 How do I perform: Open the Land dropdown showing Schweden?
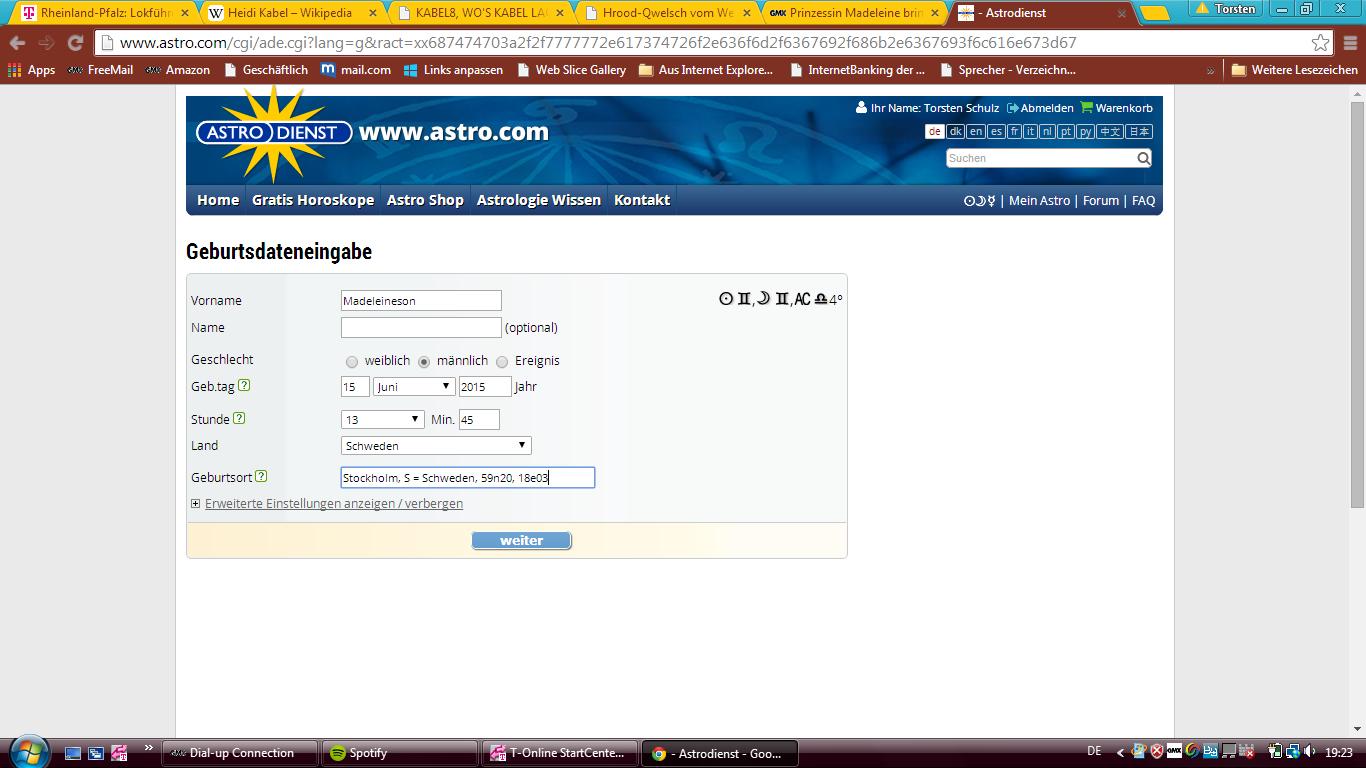tap(435, 446)
